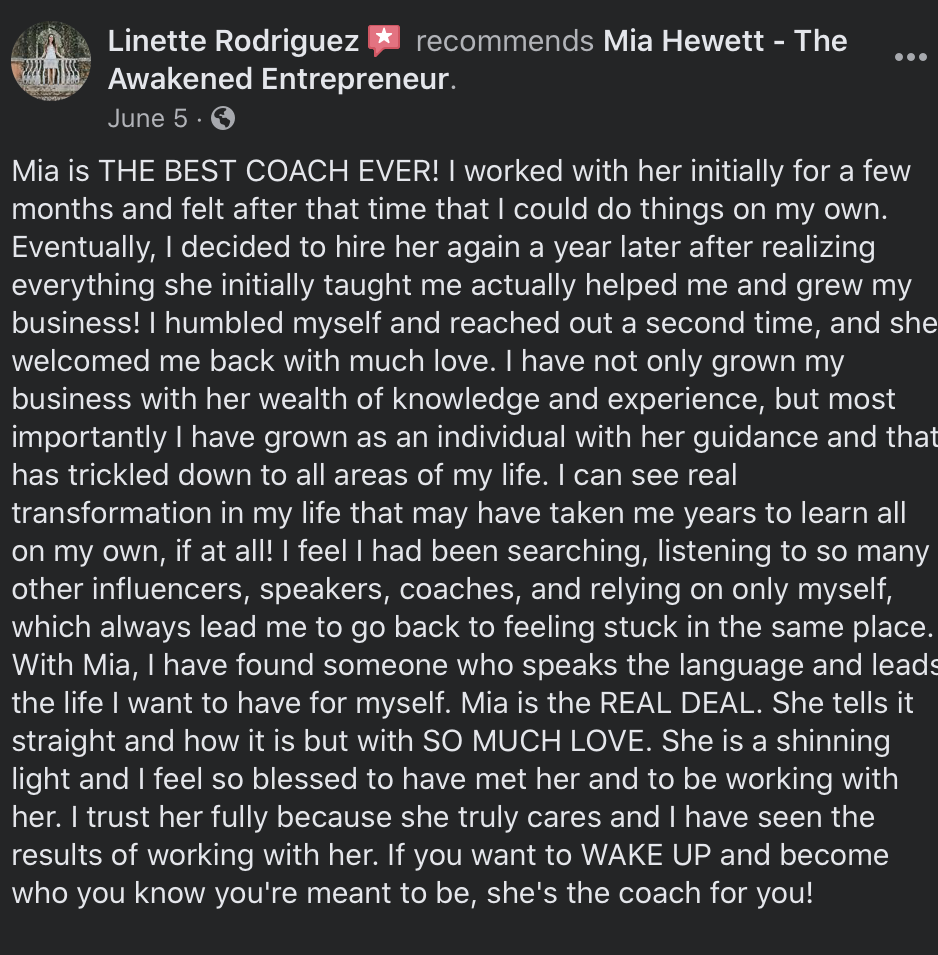Click the THE BEST COACH EVER text
The image size is (938, 955).
(x=269, y=171)
